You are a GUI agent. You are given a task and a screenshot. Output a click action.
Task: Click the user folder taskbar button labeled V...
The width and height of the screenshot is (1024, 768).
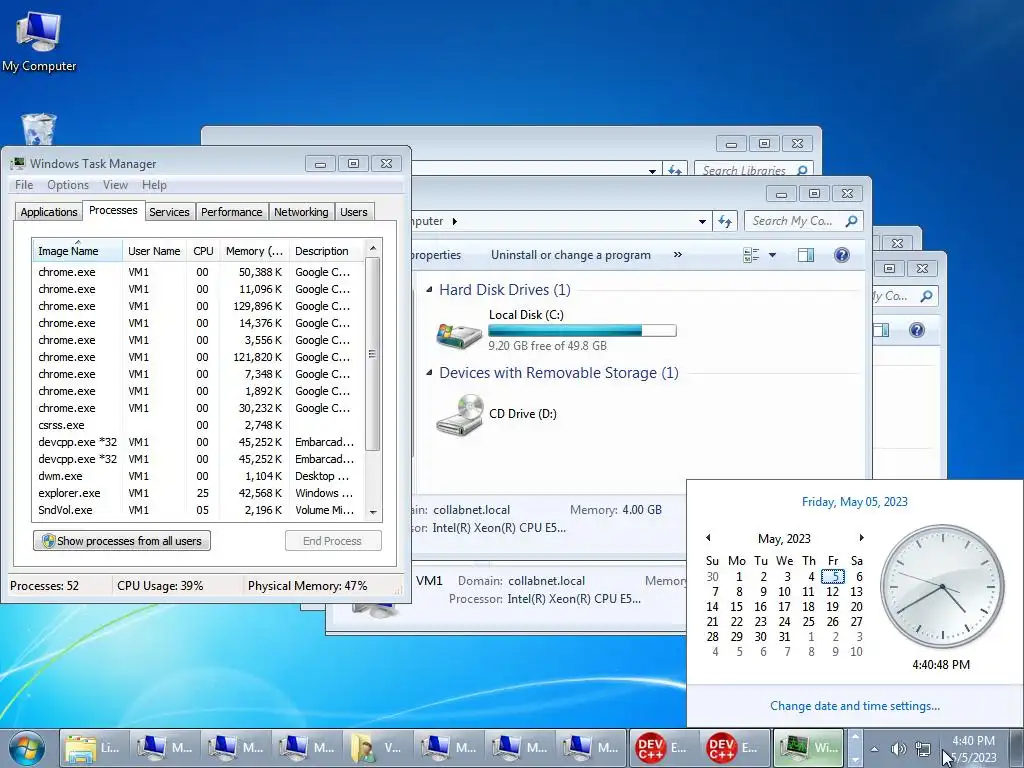(x=378, y=748)
